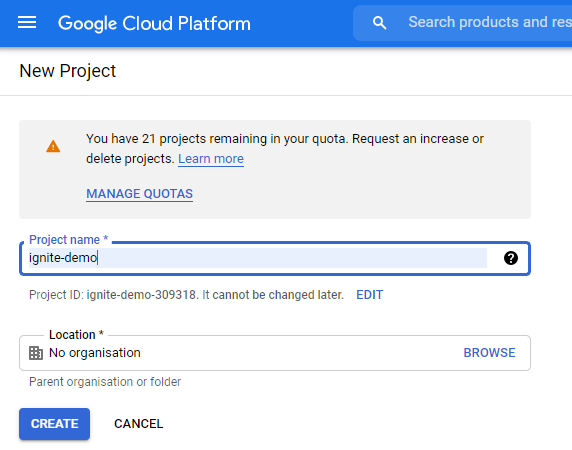Select the No organisation location field

(275, 353)
